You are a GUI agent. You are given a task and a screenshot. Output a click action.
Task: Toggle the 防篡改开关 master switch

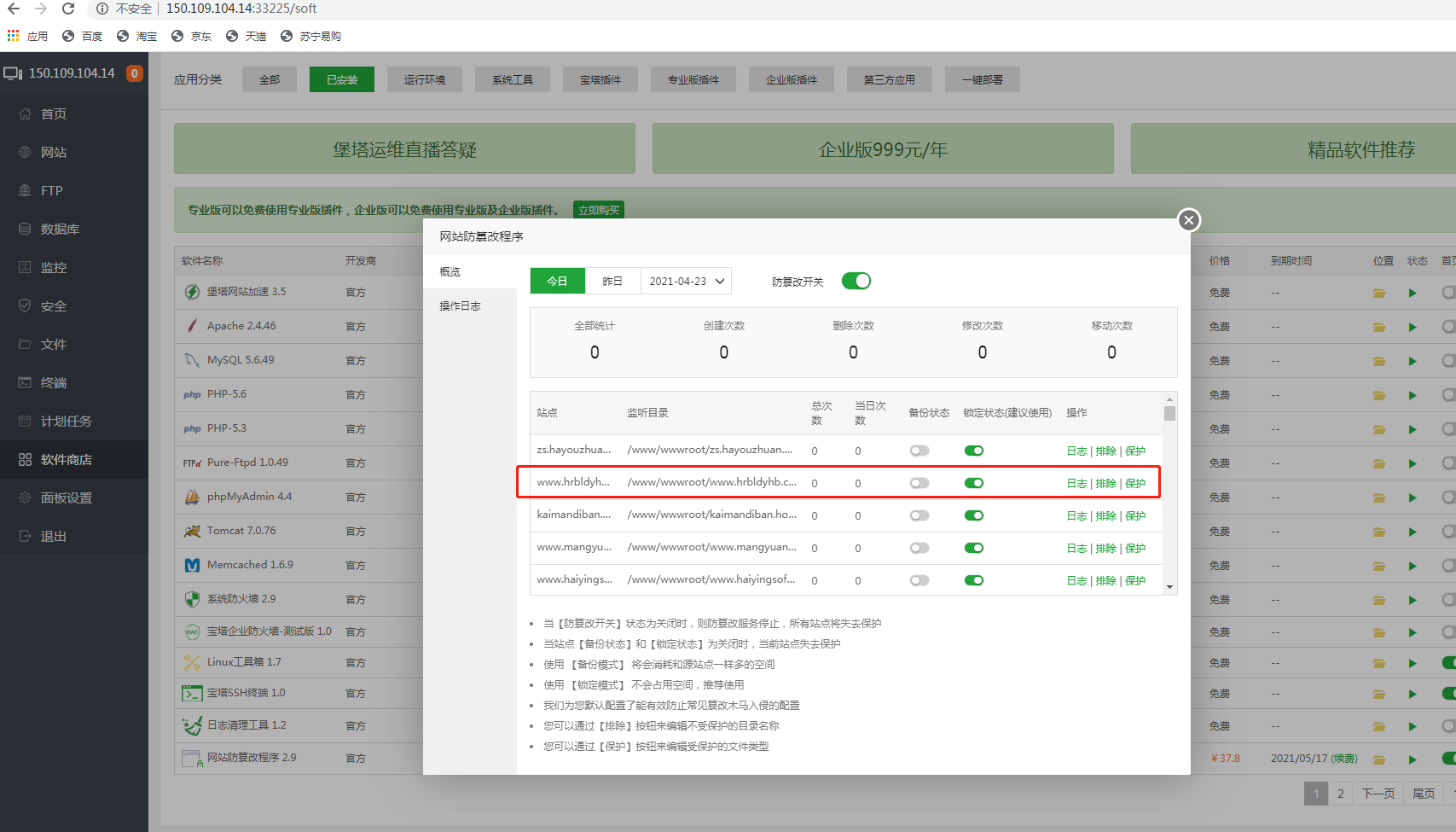pyautogui.click(x=856, y=281)
